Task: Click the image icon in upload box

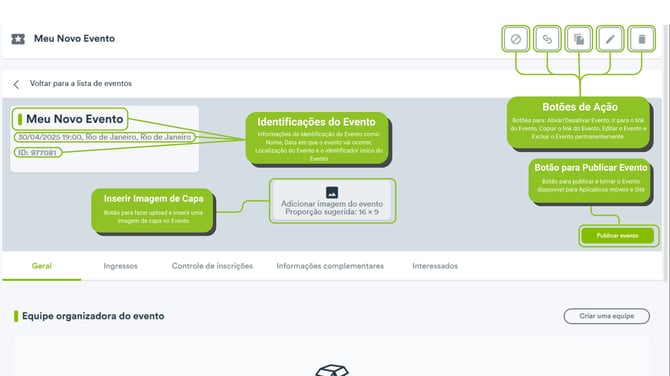Action: pyautogui.click(x=332, y=192)
